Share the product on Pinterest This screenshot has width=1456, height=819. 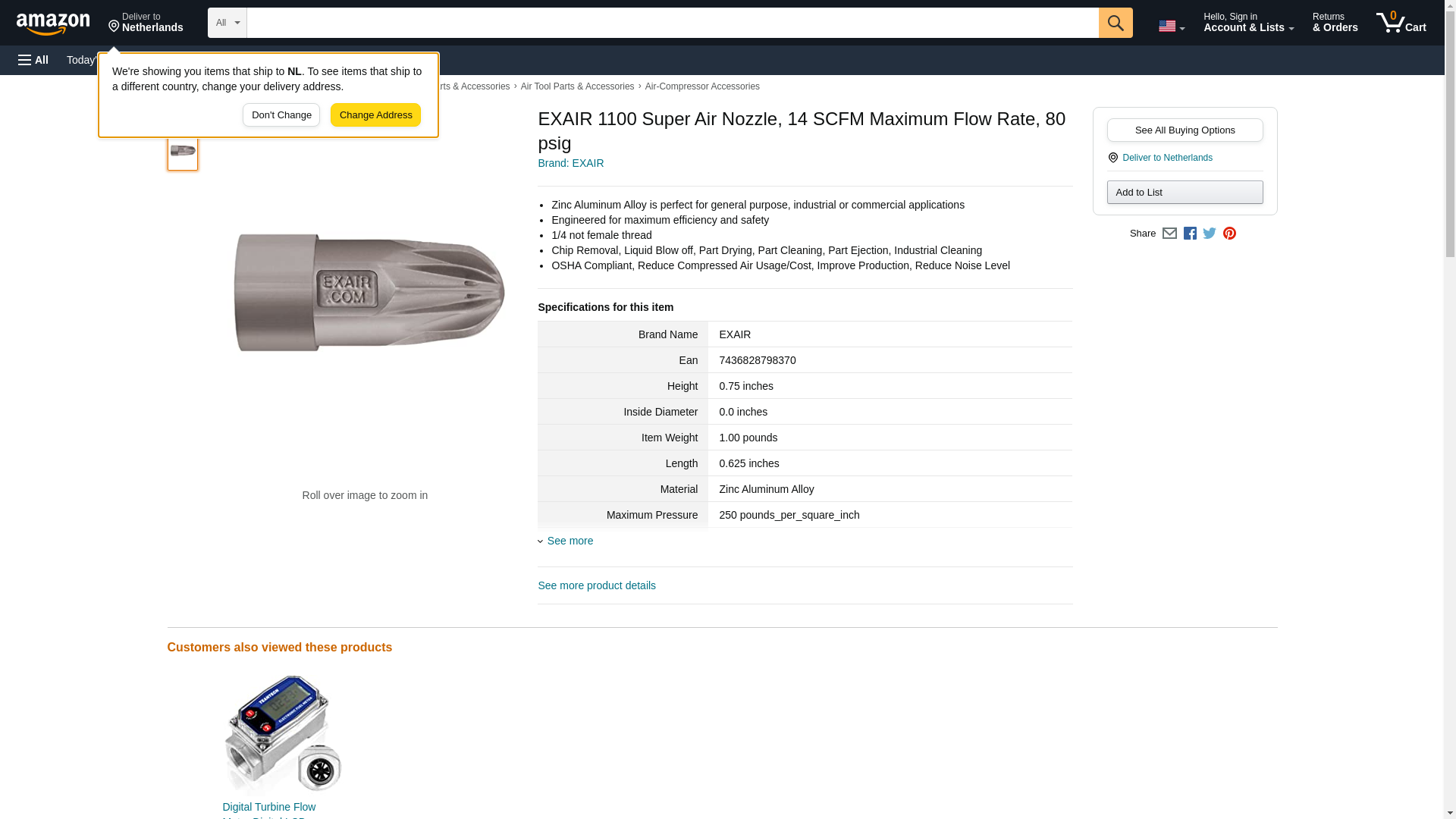1228,234
